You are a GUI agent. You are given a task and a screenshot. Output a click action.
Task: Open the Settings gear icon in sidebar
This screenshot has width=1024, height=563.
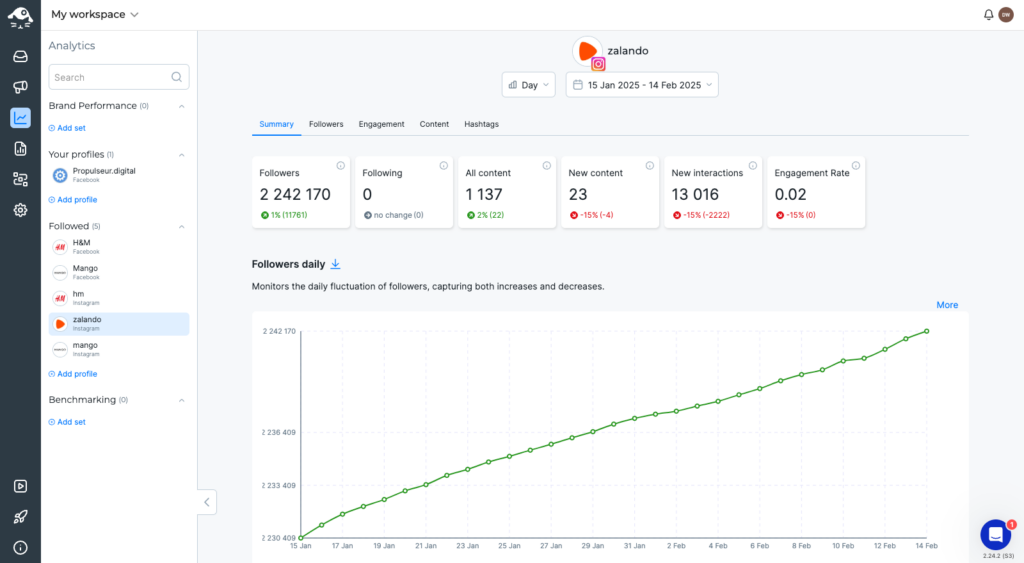(20, 210)
